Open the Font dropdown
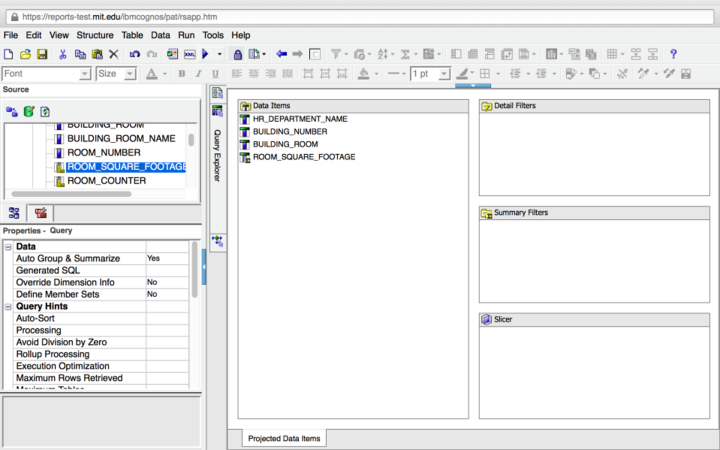Screen dimensions: 720x450 tap(85, 74)
